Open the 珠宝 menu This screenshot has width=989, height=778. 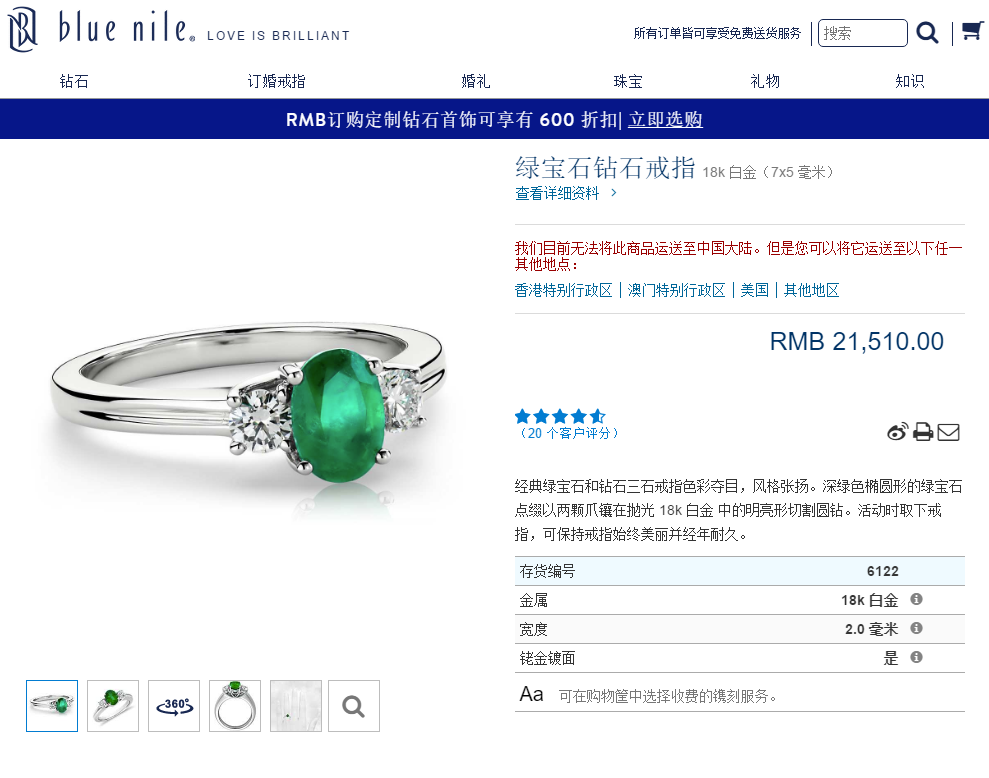coord(628,81)
